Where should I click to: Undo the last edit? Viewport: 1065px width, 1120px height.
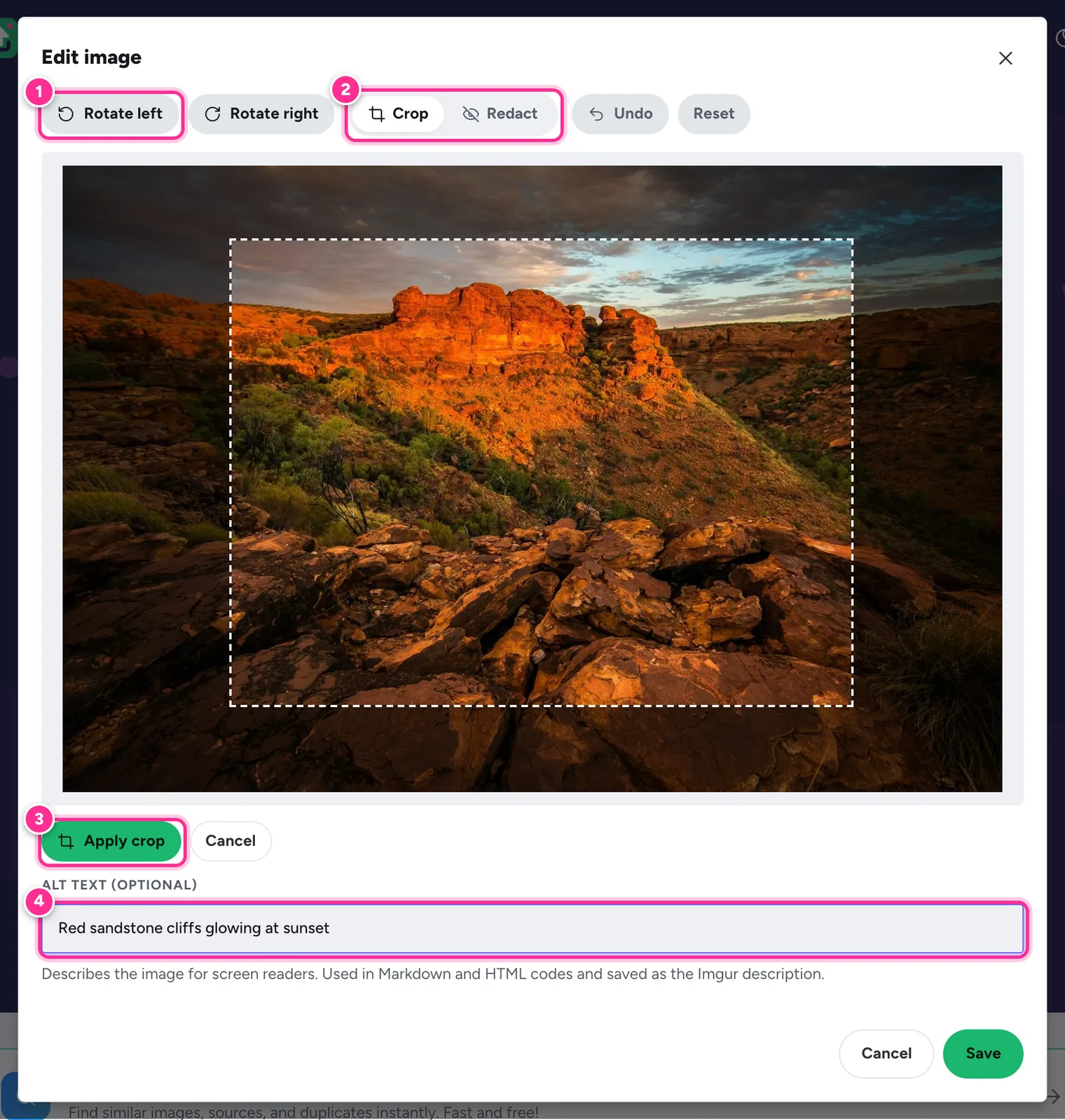(620, 114)
